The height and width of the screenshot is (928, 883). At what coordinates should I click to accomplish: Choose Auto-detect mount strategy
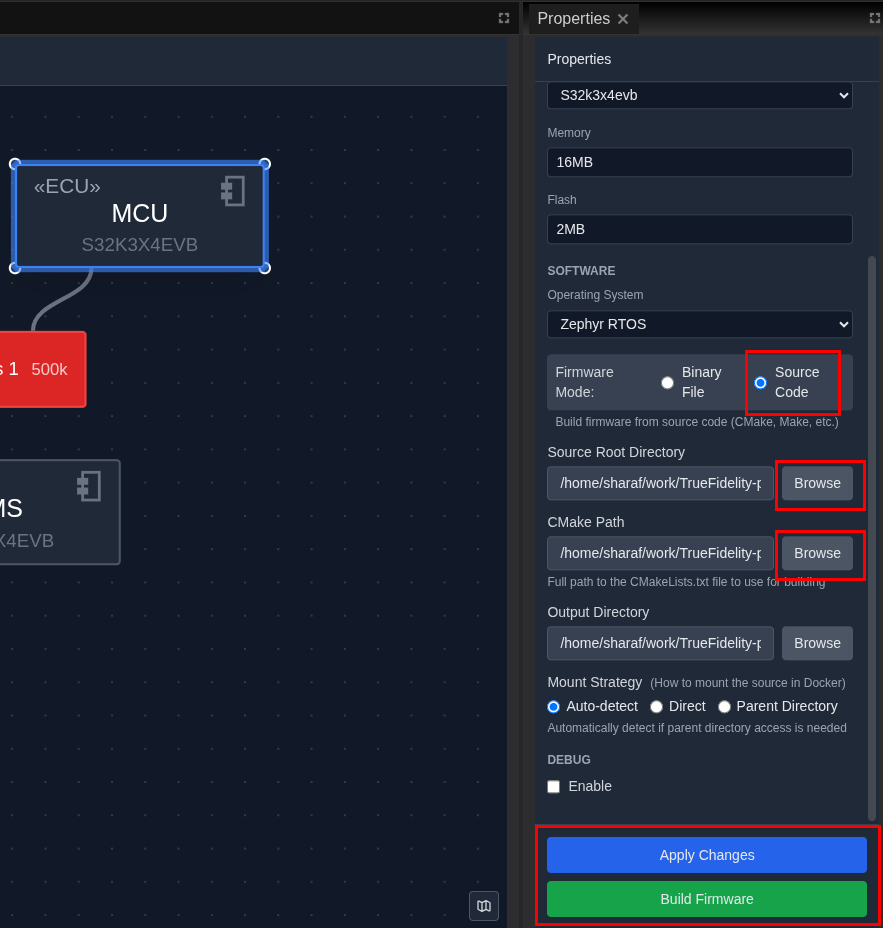coord(553,707)
